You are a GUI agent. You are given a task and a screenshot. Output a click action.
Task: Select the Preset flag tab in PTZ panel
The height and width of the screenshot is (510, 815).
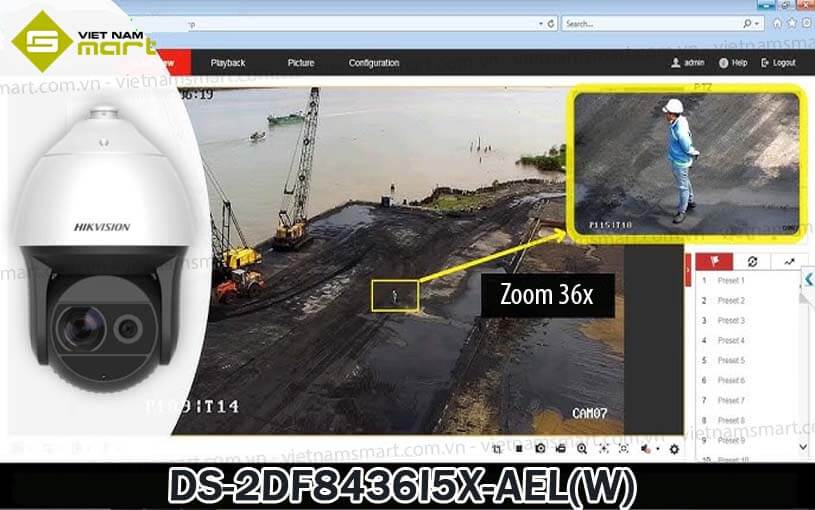pyautogui.click(x=714, y=261)
